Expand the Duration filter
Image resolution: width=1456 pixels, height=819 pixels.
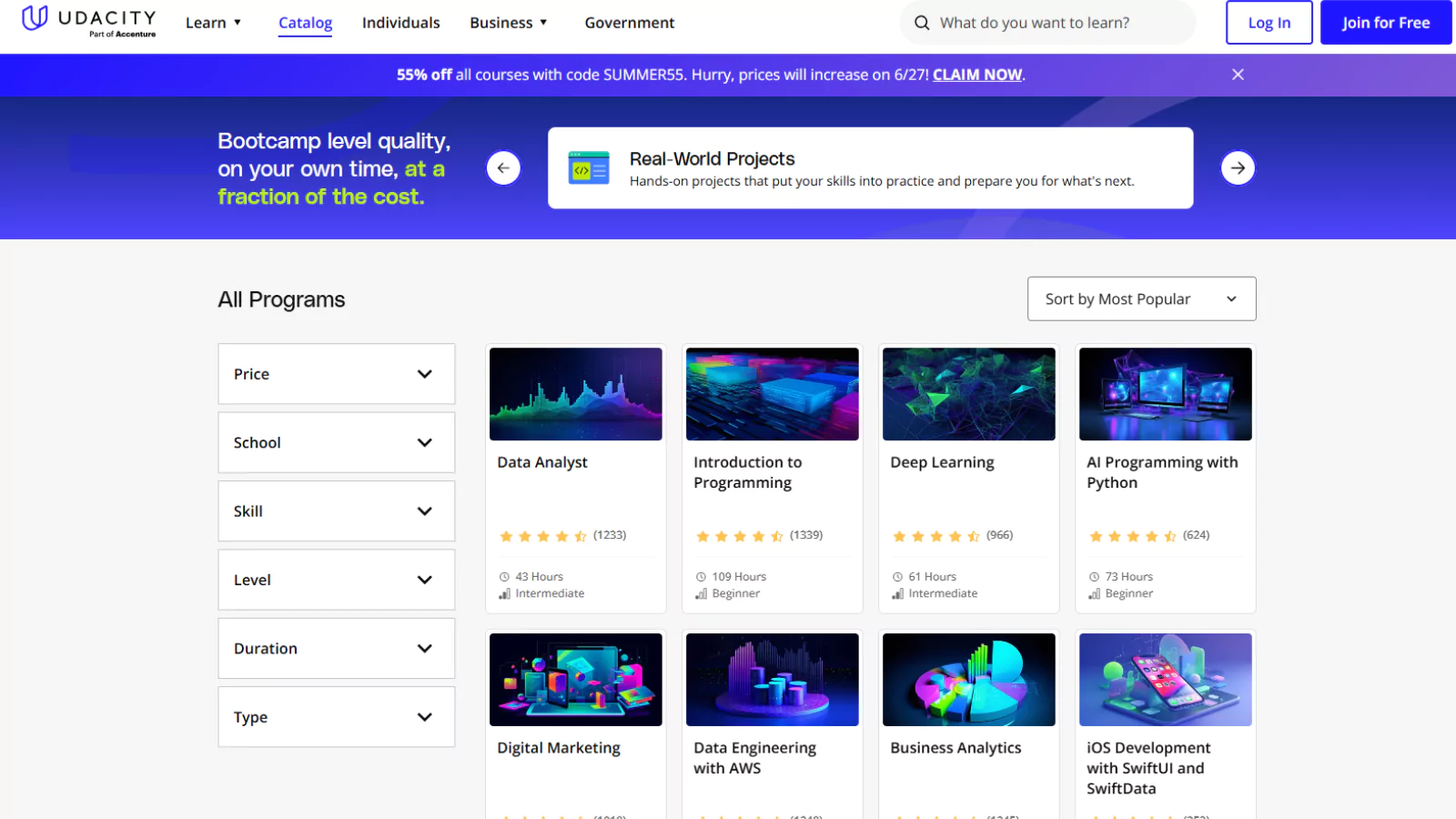(x=337, y=648)
